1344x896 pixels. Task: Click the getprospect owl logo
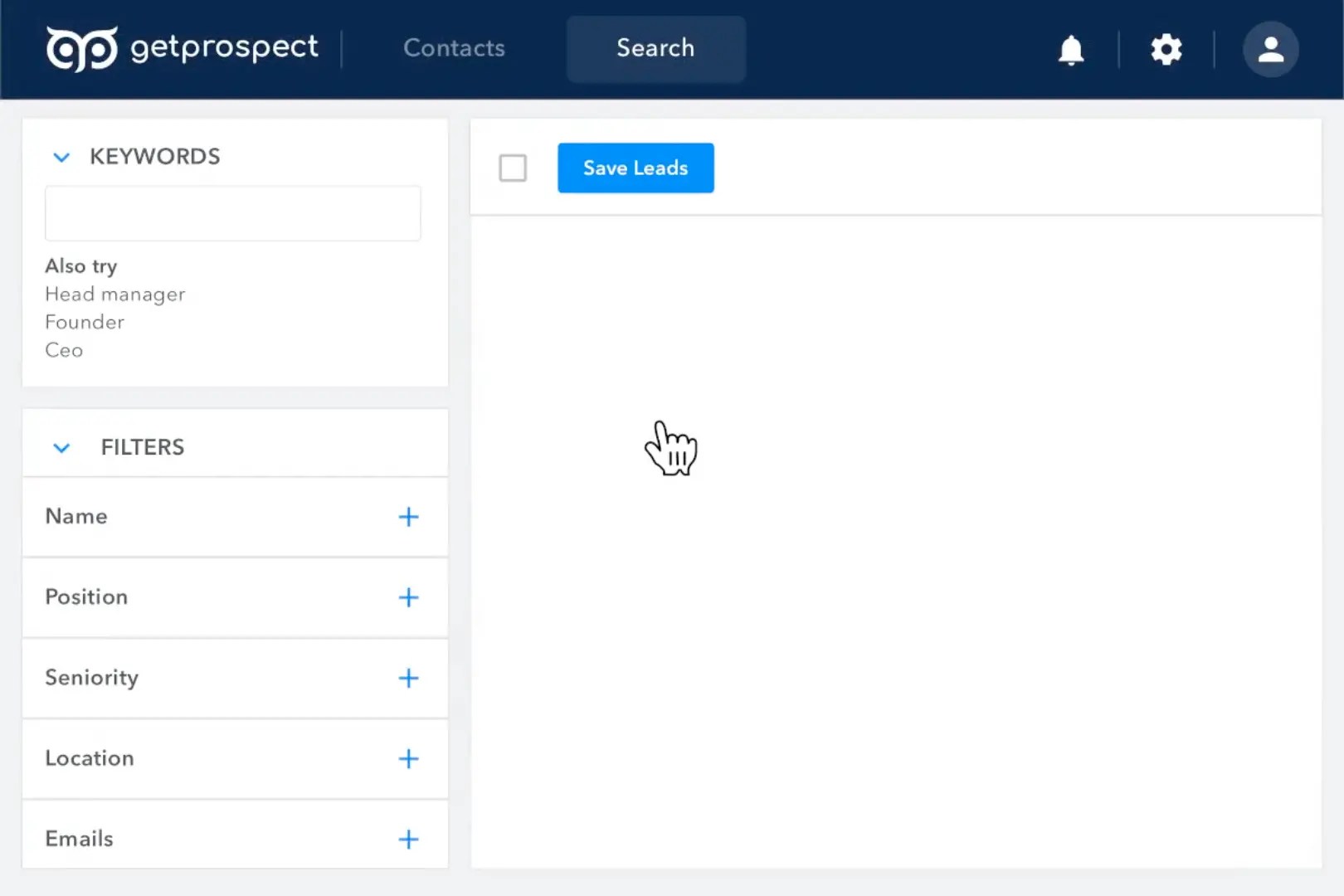tap(81, 48)
